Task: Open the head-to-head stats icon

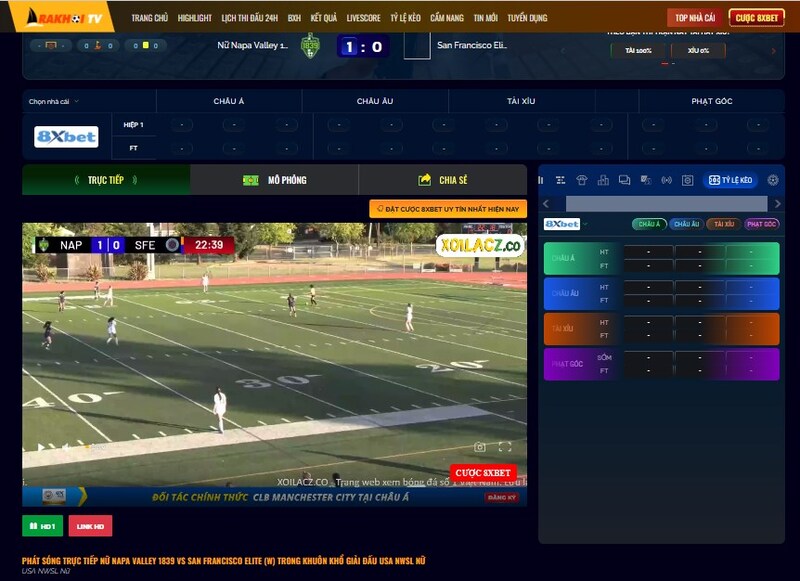Action: tap(645, 180)
